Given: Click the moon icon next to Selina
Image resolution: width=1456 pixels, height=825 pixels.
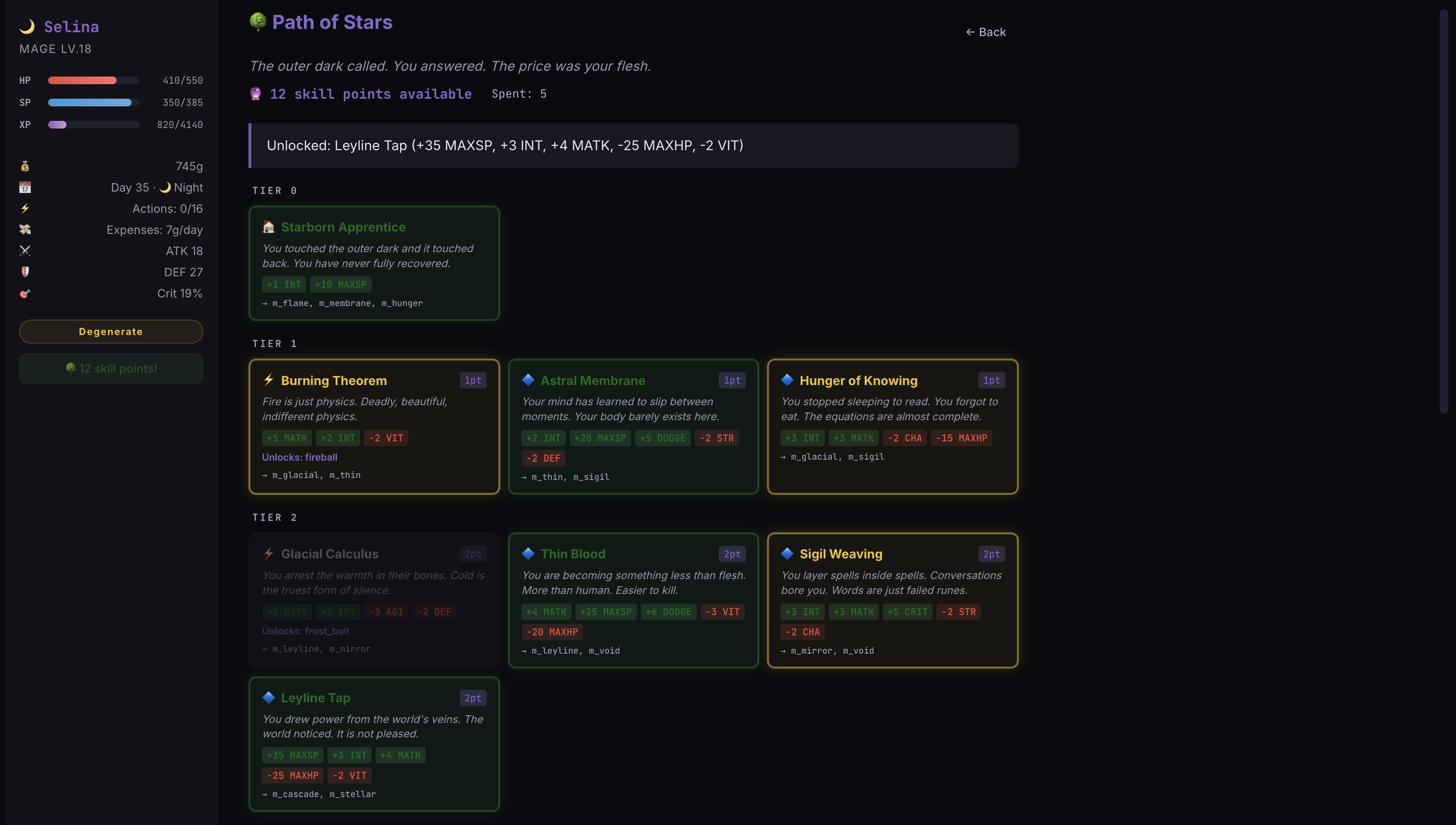Looking at the screenshot, I should [27, 26].
